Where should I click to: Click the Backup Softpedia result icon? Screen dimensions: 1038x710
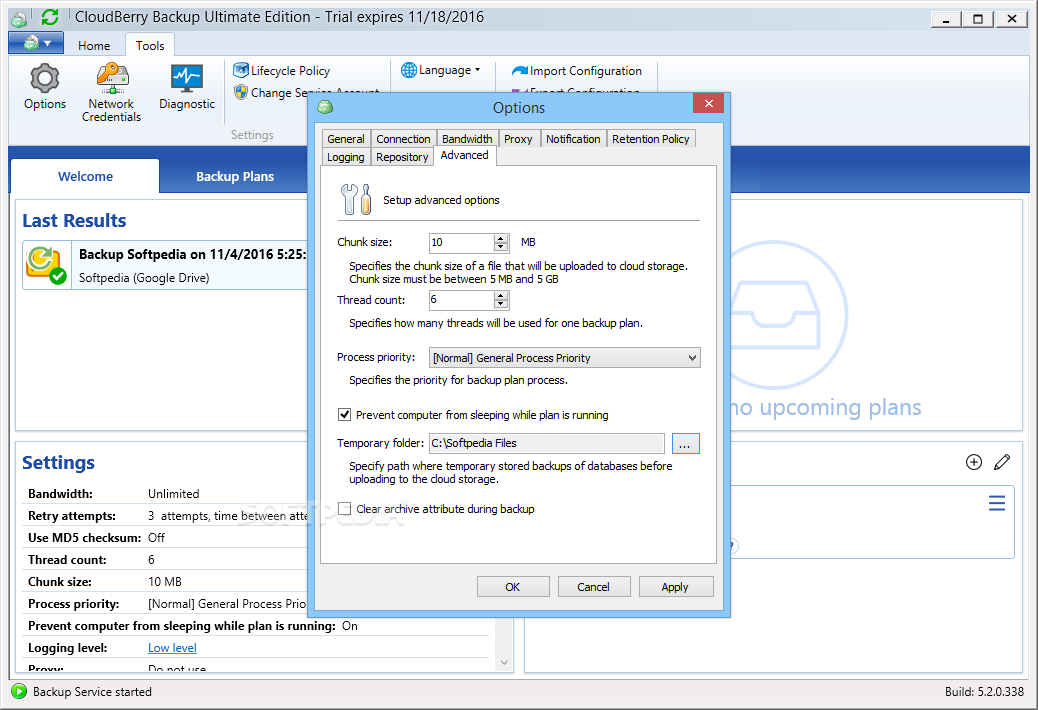[x=46, y=265]
